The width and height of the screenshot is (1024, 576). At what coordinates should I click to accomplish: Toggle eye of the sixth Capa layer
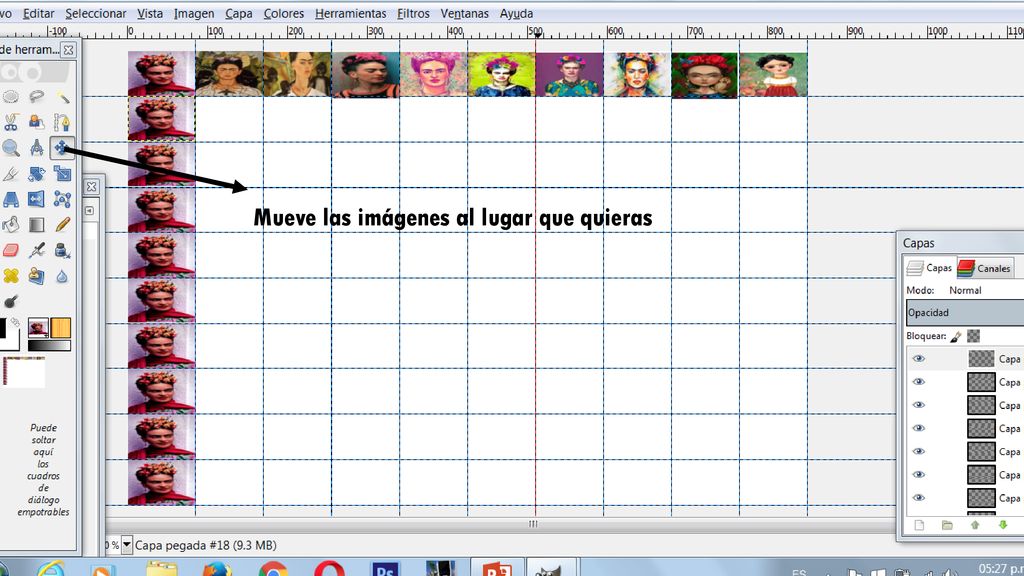click(919, 474)
